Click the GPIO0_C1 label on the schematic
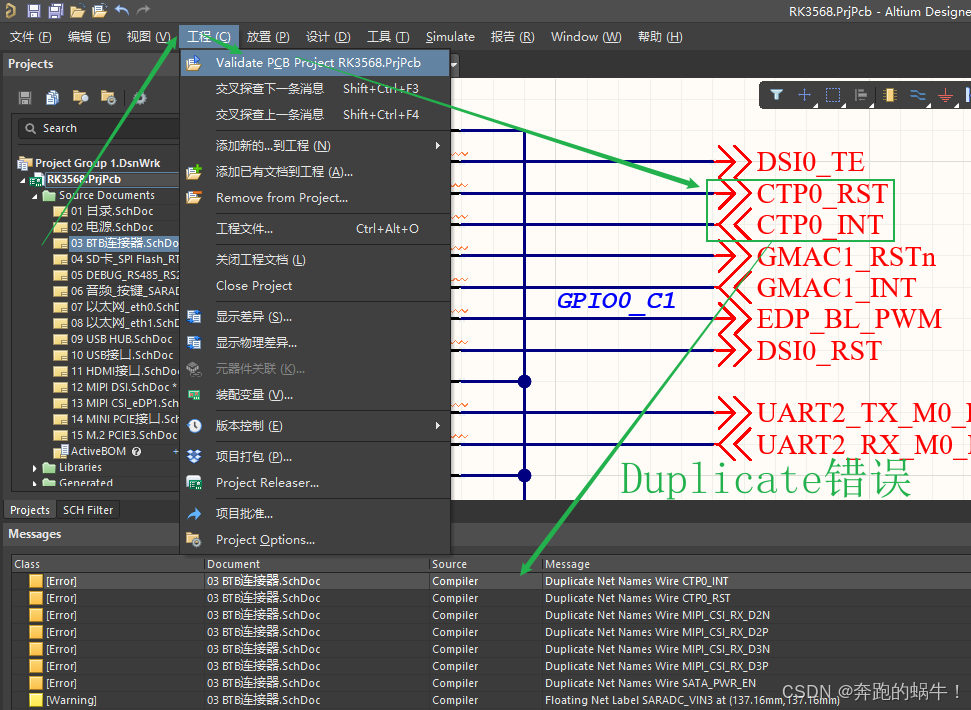Viewport: 971px width, 710px height. click(616, 301)
